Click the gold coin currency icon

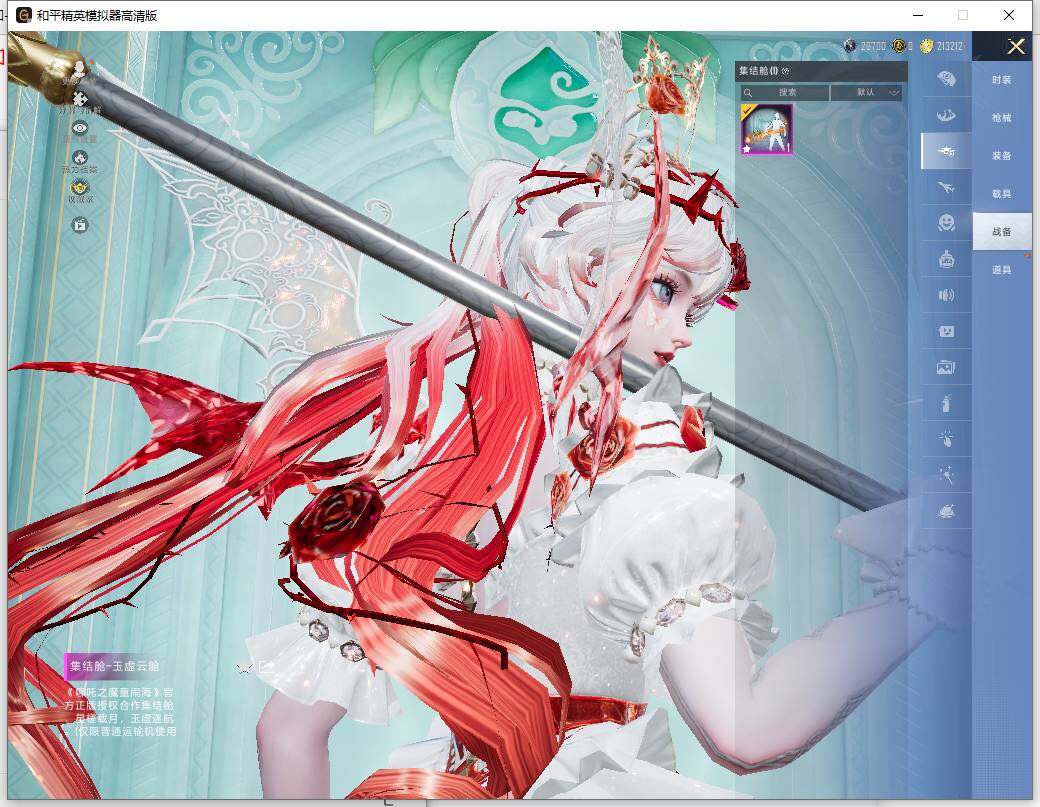pyautogui.click(x=899, y=46)
